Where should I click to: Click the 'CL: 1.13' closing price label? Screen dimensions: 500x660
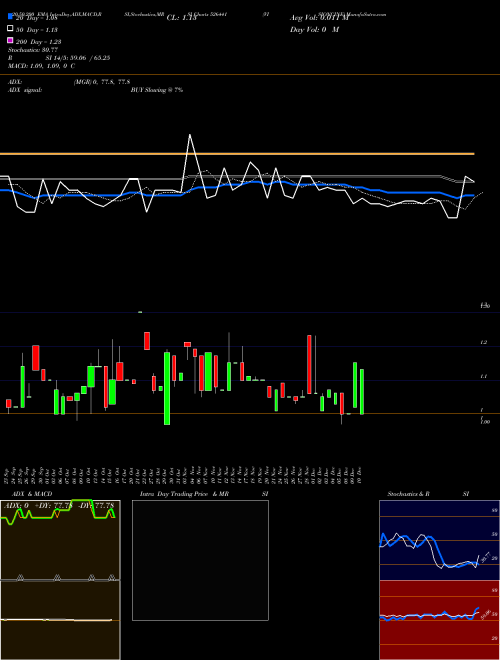pyautogui.click(x=181, y=18)
